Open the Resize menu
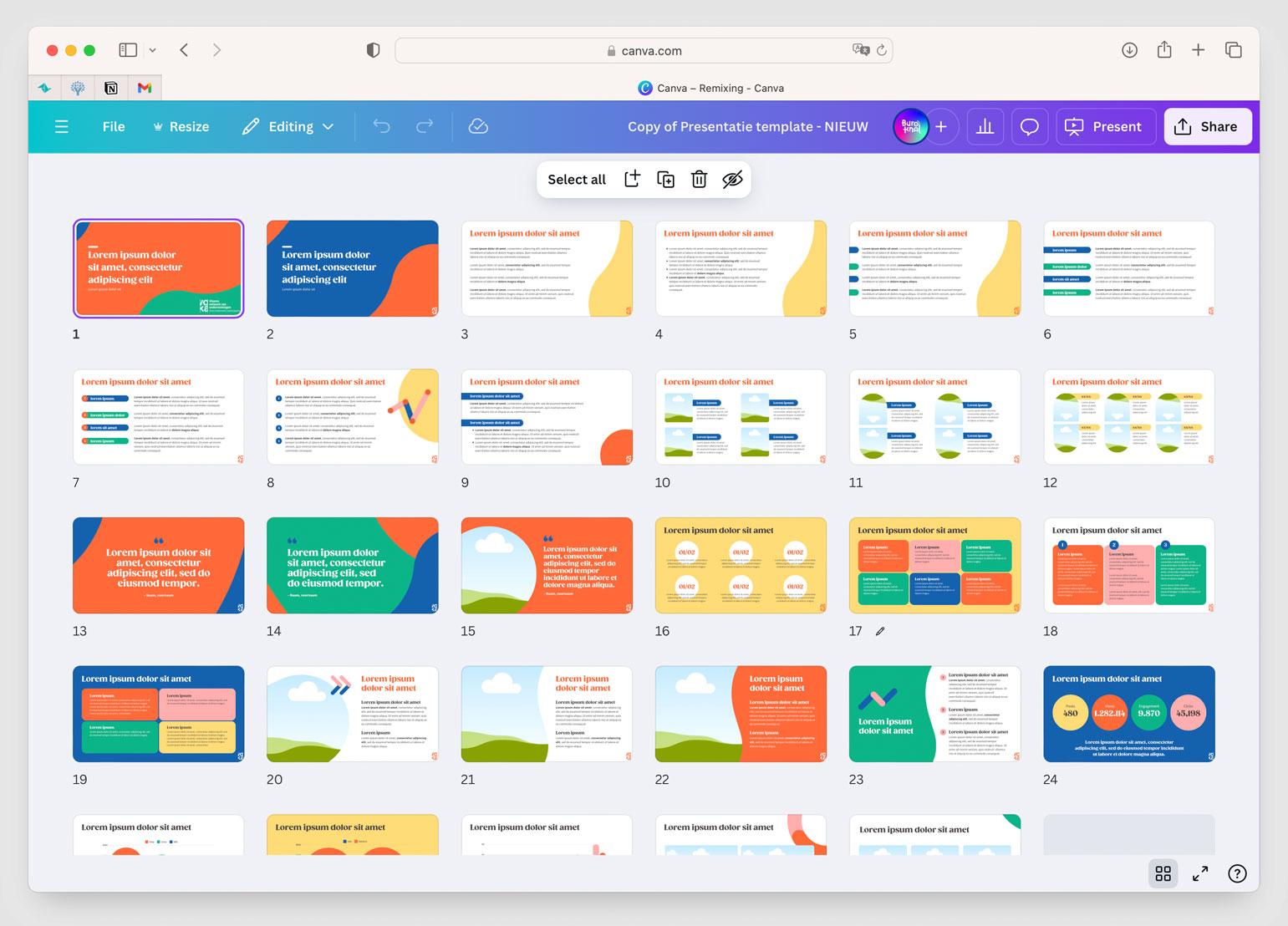This screenshot has height=926, width=1288. (181, 126)
